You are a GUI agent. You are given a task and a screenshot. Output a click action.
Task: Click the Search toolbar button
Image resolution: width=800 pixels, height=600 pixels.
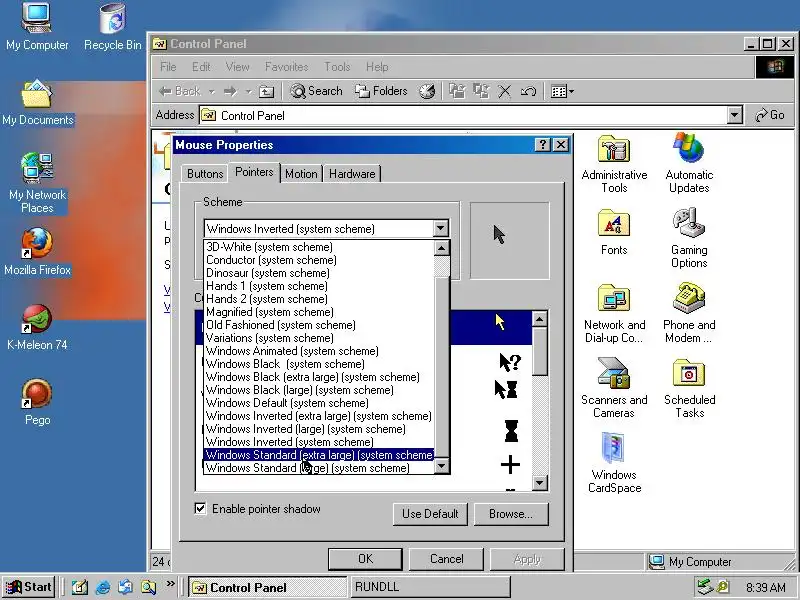(x=316, y=91)
